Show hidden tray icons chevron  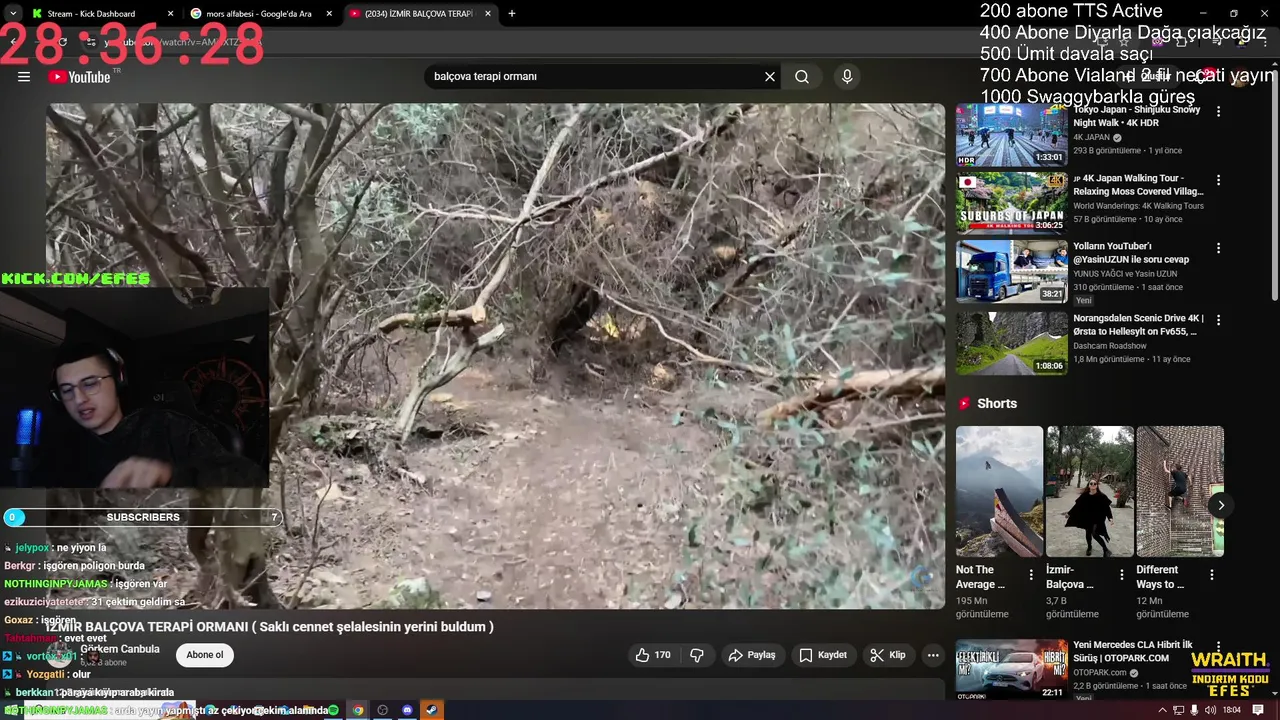1162,710
